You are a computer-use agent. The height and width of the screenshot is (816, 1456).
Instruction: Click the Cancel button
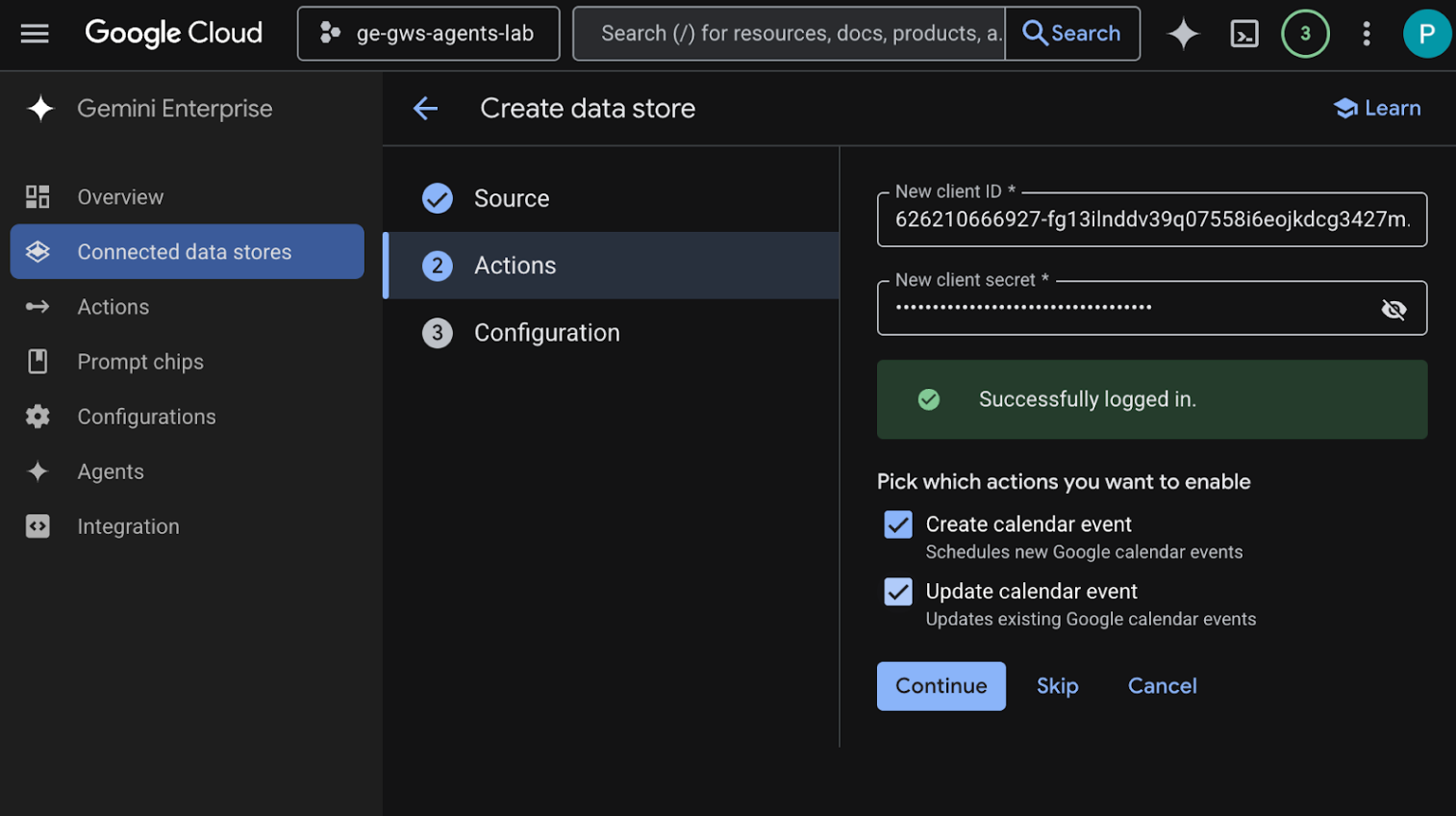click(x=1162, y=686)
